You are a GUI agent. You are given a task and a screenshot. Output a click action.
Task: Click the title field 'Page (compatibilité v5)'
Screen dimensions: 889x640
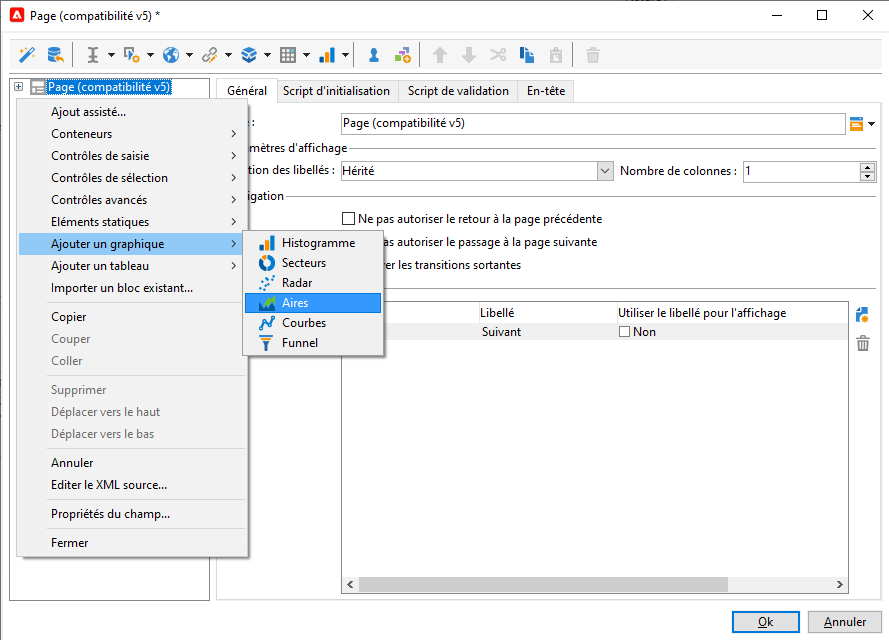pyautogui.click(x=593, y=124)
